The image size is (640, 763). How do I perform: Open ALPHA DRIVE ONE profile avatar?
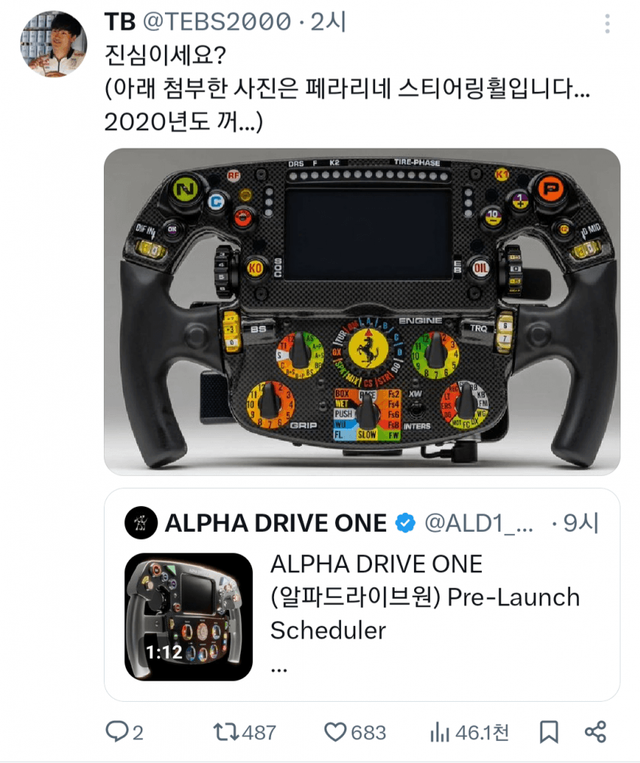point(141,523)
